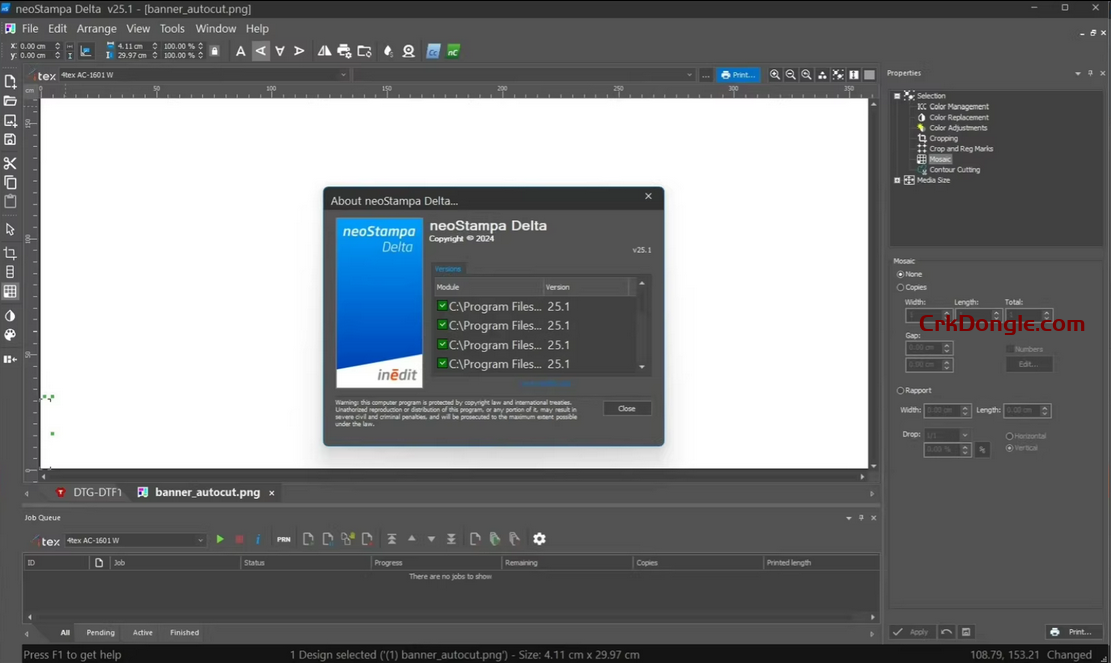Select the Copies radio button under Mosaic

pyautogui.click(x=900, y=287)
